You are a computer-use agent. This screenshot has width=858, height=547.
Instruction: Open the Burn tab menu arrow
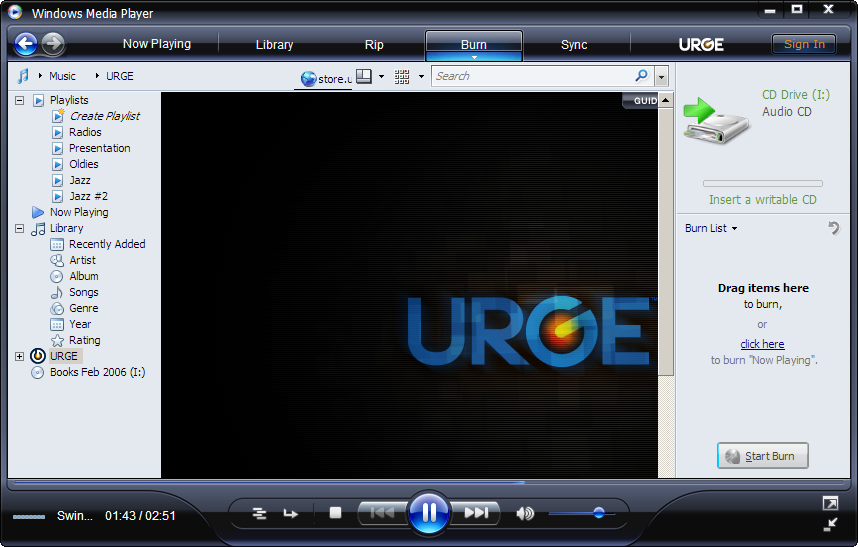474,57
